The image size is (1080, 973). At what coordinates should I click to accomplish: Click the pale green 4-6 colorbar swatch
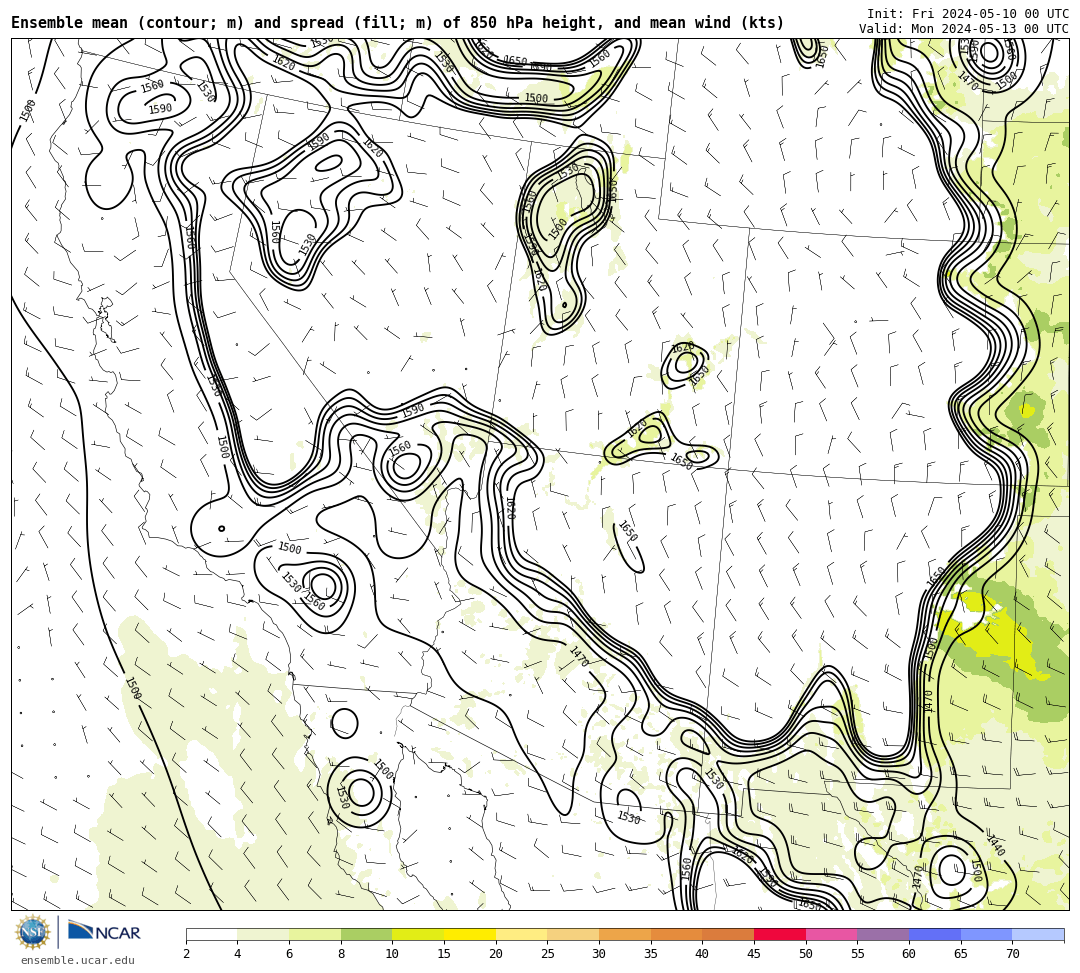click(263, 934)
